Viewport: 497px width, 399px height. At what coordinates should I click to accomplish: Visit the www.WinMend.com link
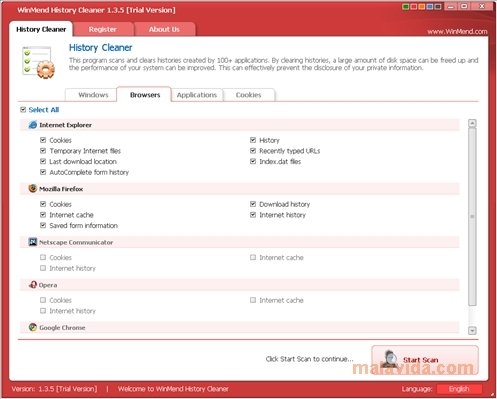pyautogui.click(x=457, y=32)
